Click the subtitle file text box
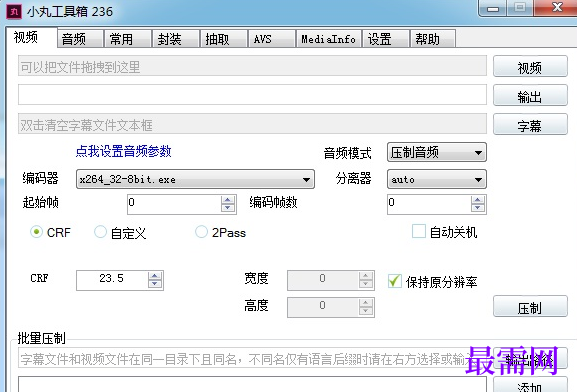Screen dimensions: 577x392 [x=252, y=124]
